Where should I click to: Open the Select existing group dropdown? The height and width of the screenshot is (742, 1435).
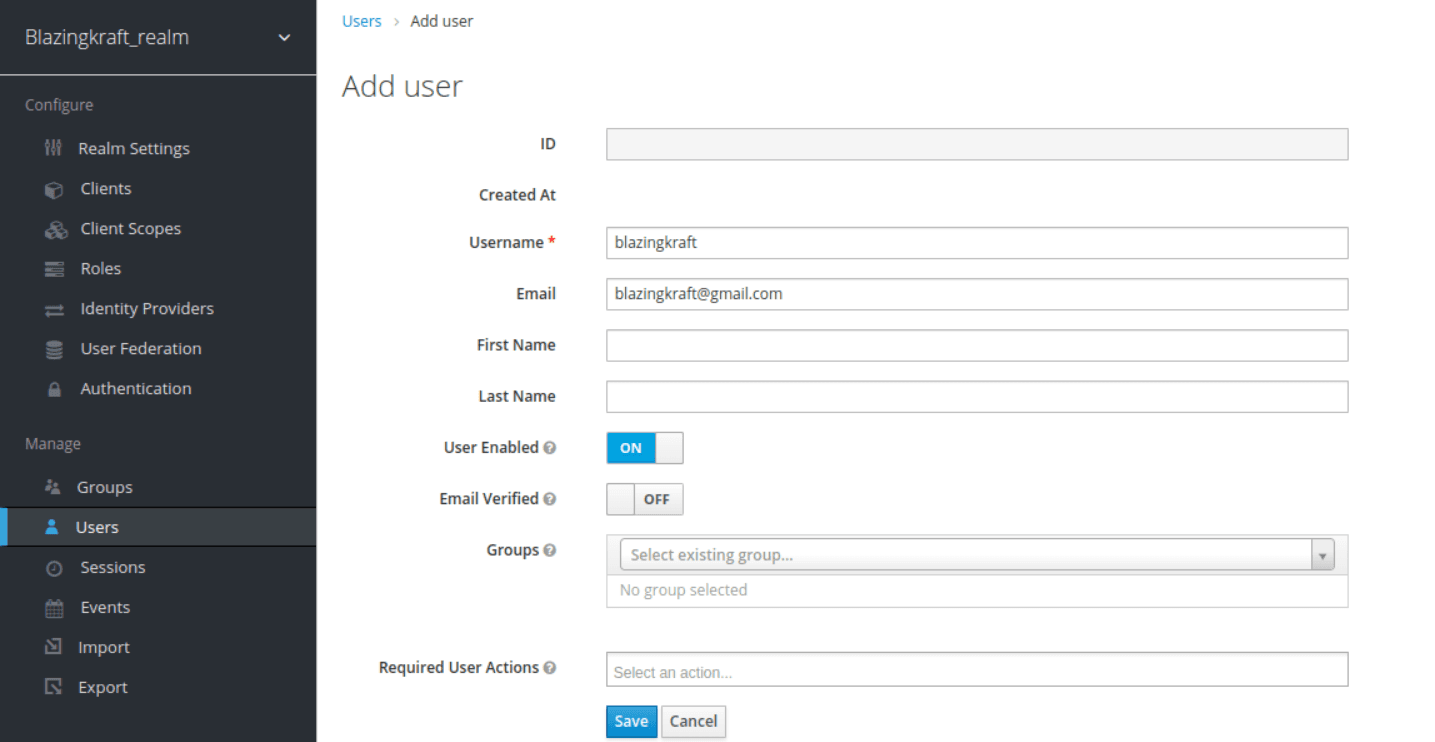pos(977,555)
